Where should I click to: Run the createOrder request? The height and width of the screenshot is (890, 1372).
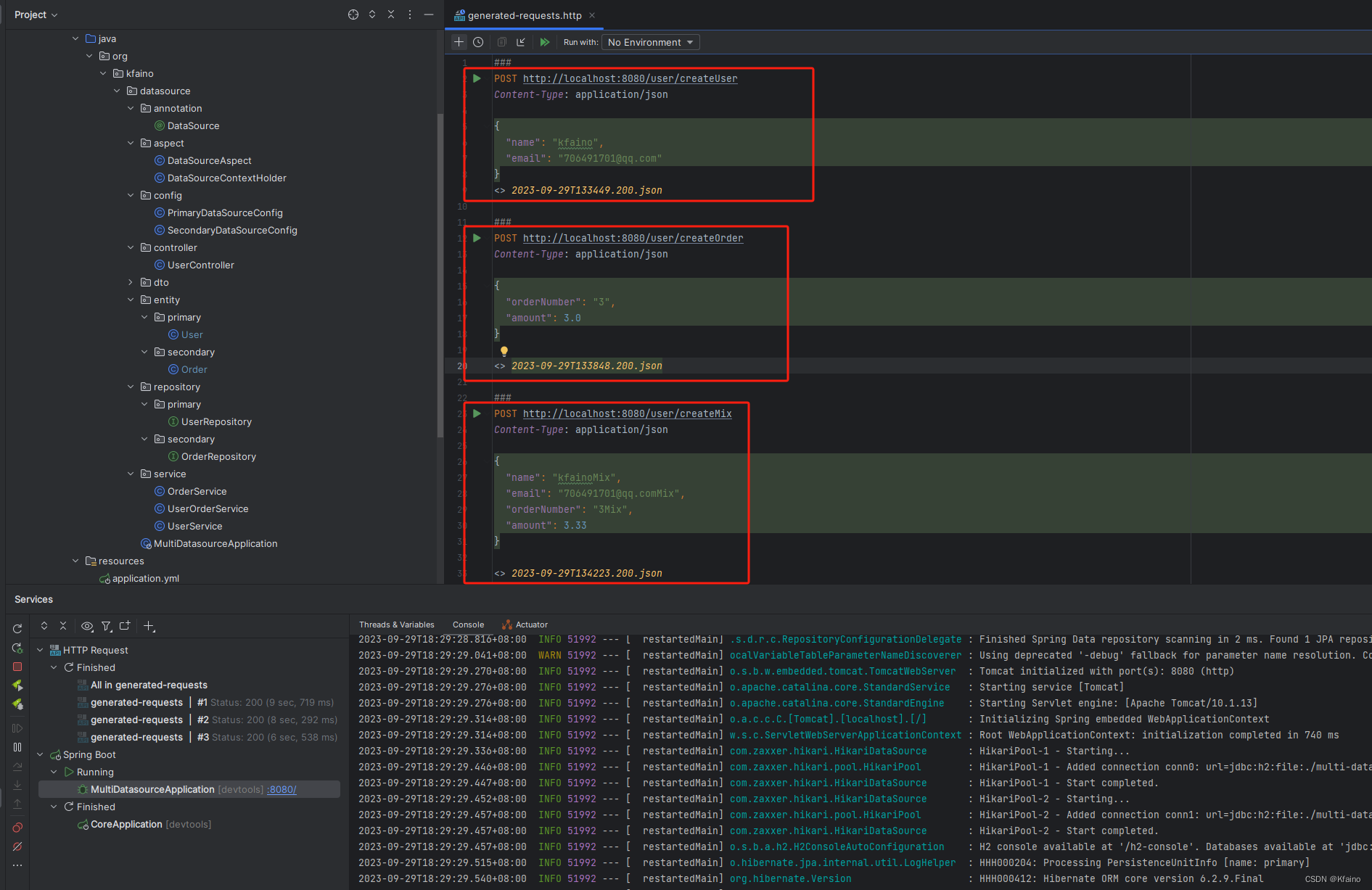[477, 238]
